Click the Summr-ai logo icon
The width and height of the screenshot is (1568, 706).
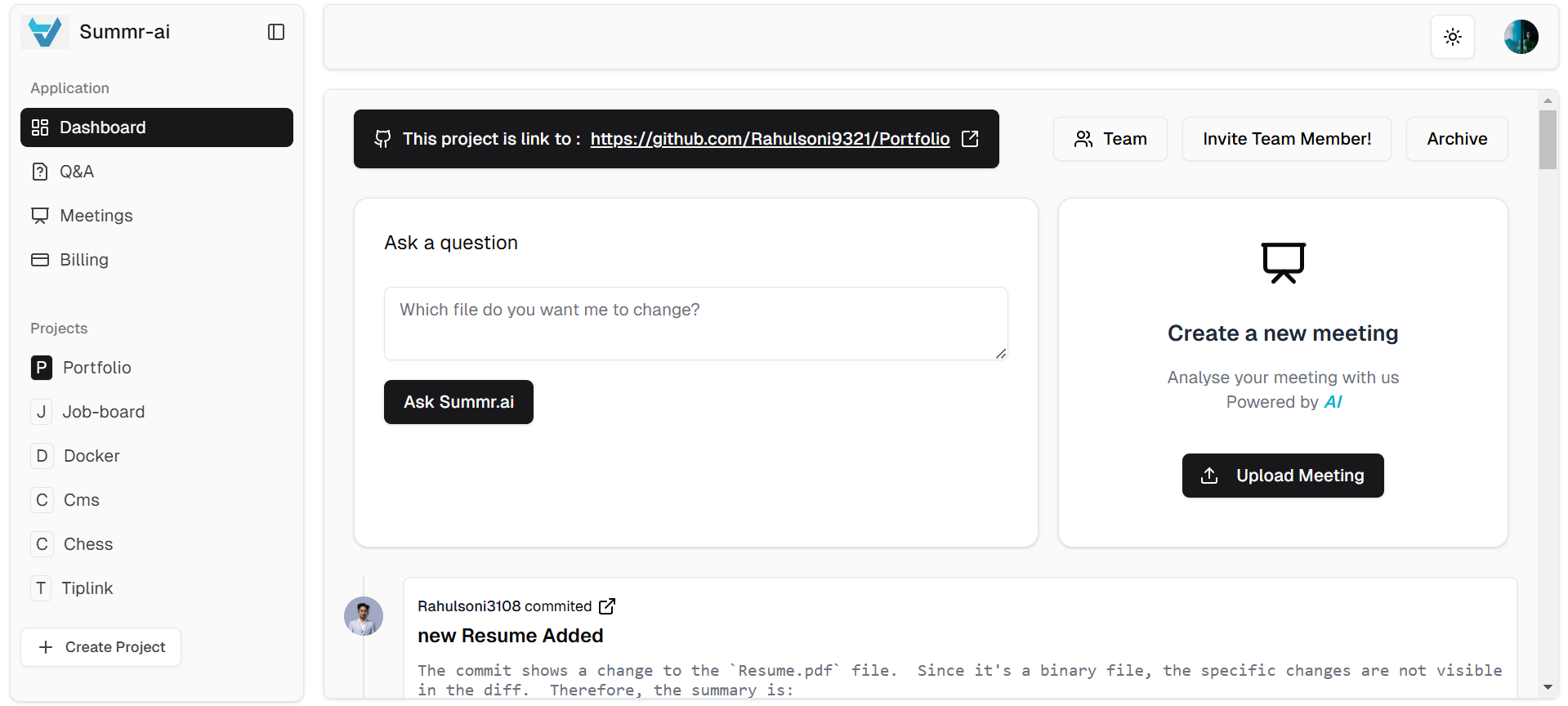coord(45,32)
